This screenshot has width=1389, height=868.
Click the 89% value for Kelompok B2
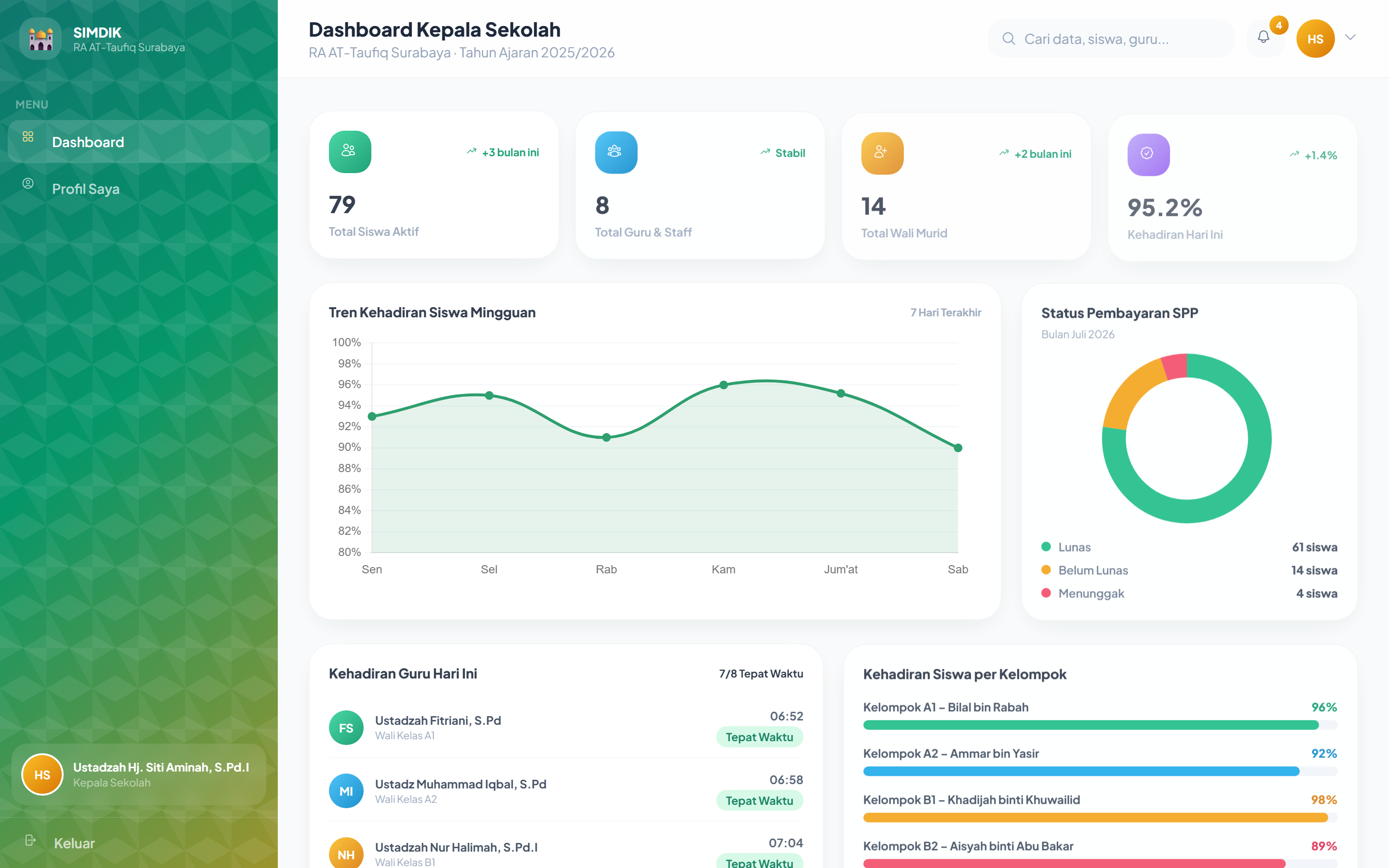pyautogui.click(x=1323, y=846)
